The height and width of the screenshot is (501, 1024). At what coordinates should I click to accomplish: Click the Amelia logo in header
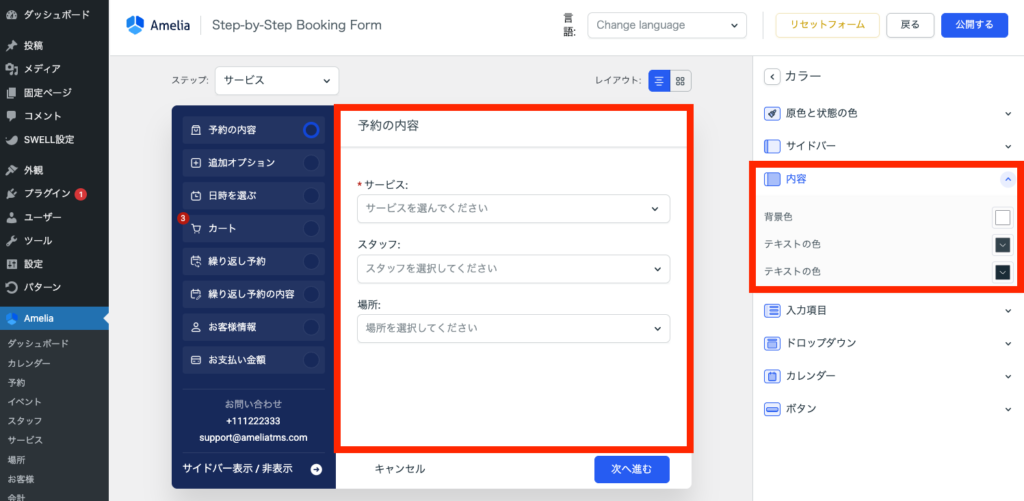135,25
